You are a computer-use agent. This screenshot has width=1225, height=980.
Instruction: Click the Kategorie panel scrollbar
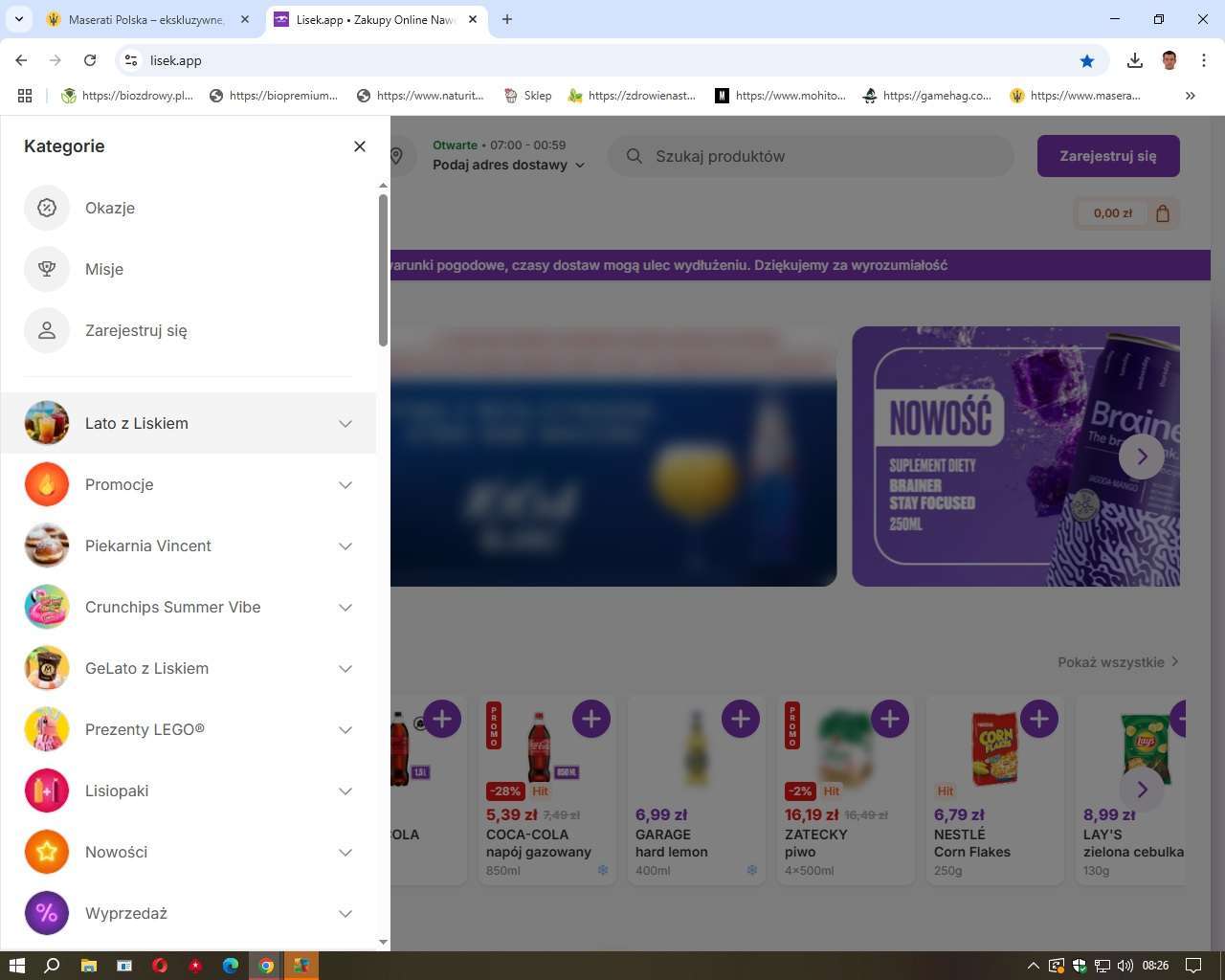pyautogui.click(x=383, y=271)
